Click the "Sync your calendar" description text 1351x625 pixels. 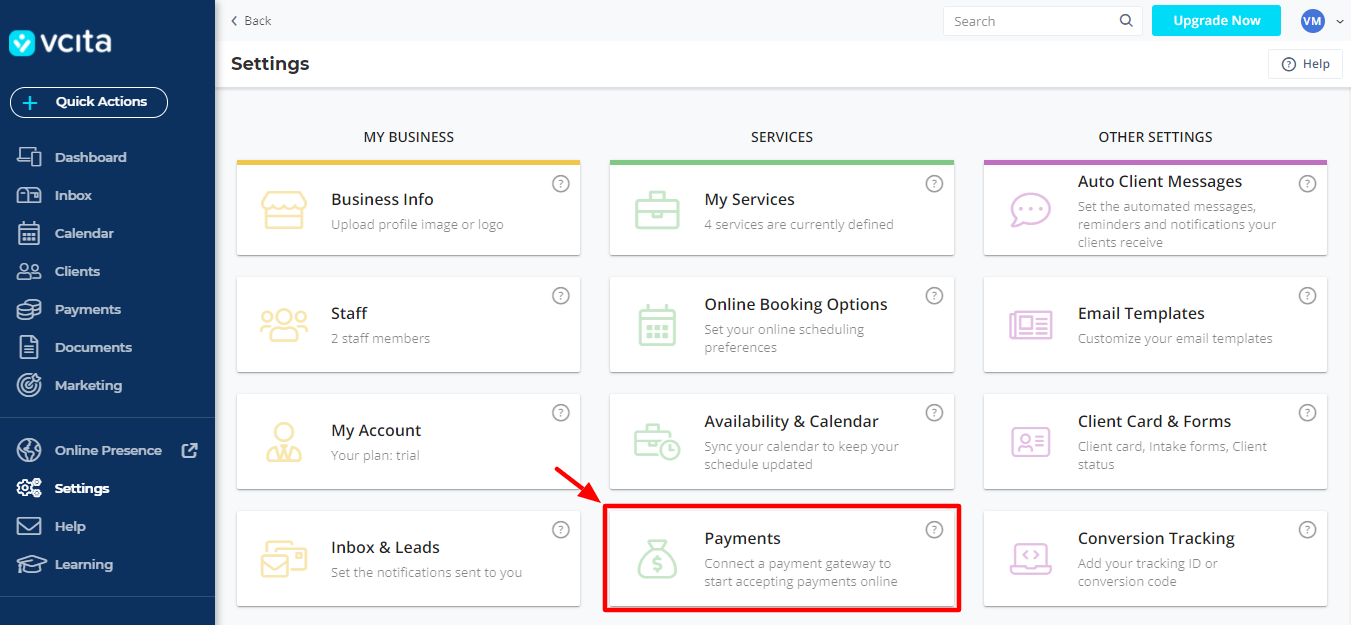coord(801,455)
